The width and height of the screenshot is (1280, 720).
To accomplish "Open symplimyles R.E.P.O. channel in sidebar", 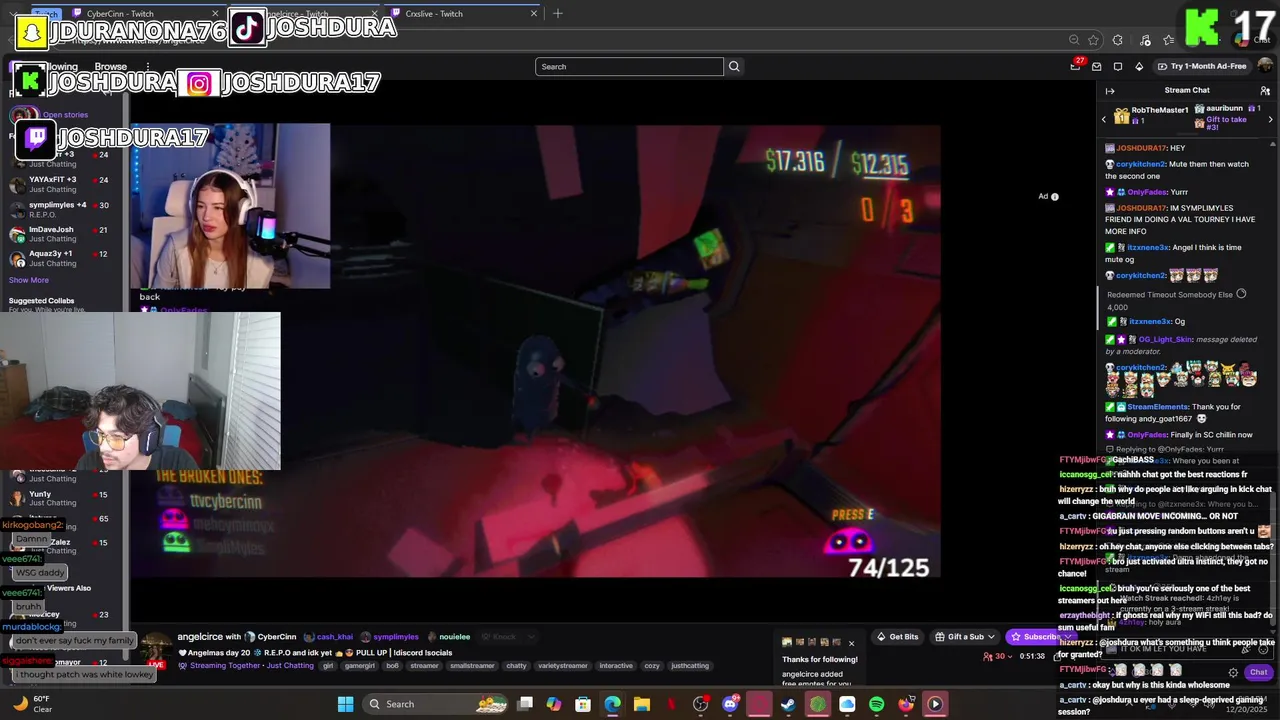I will point(62,209).
